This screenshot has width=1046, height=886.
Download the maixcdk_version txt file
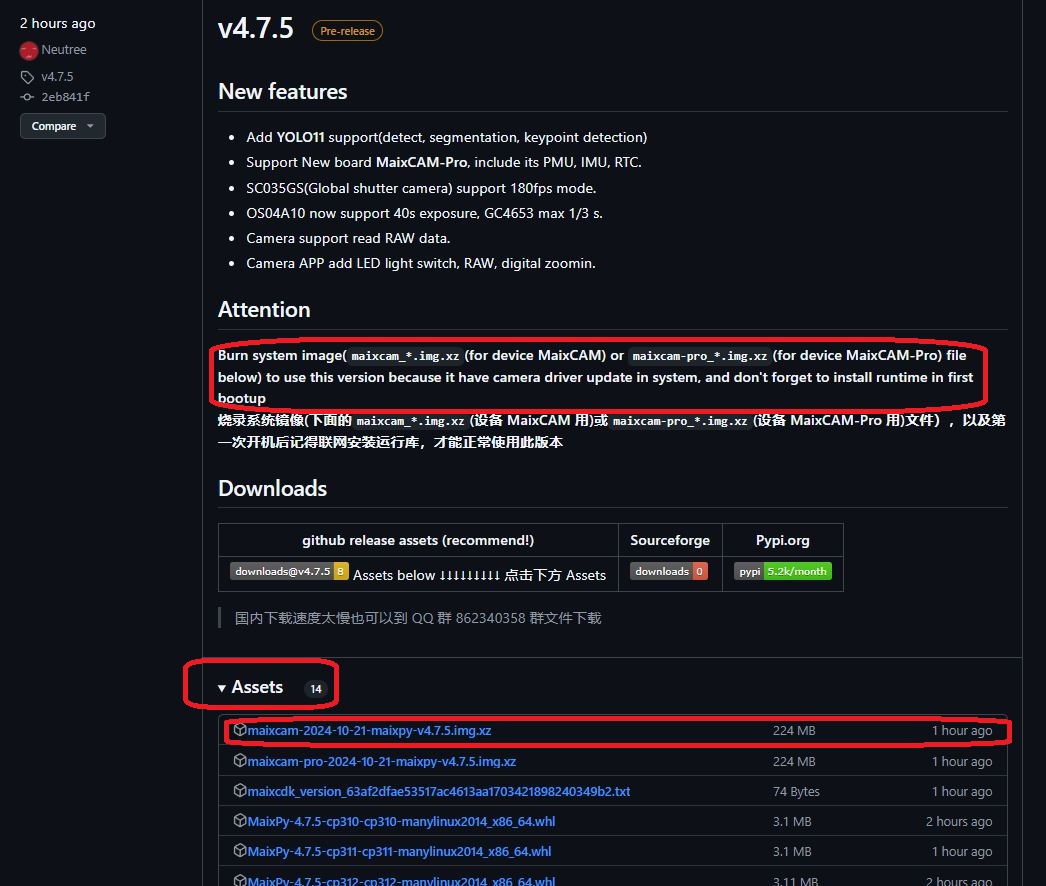click(438, 791)
